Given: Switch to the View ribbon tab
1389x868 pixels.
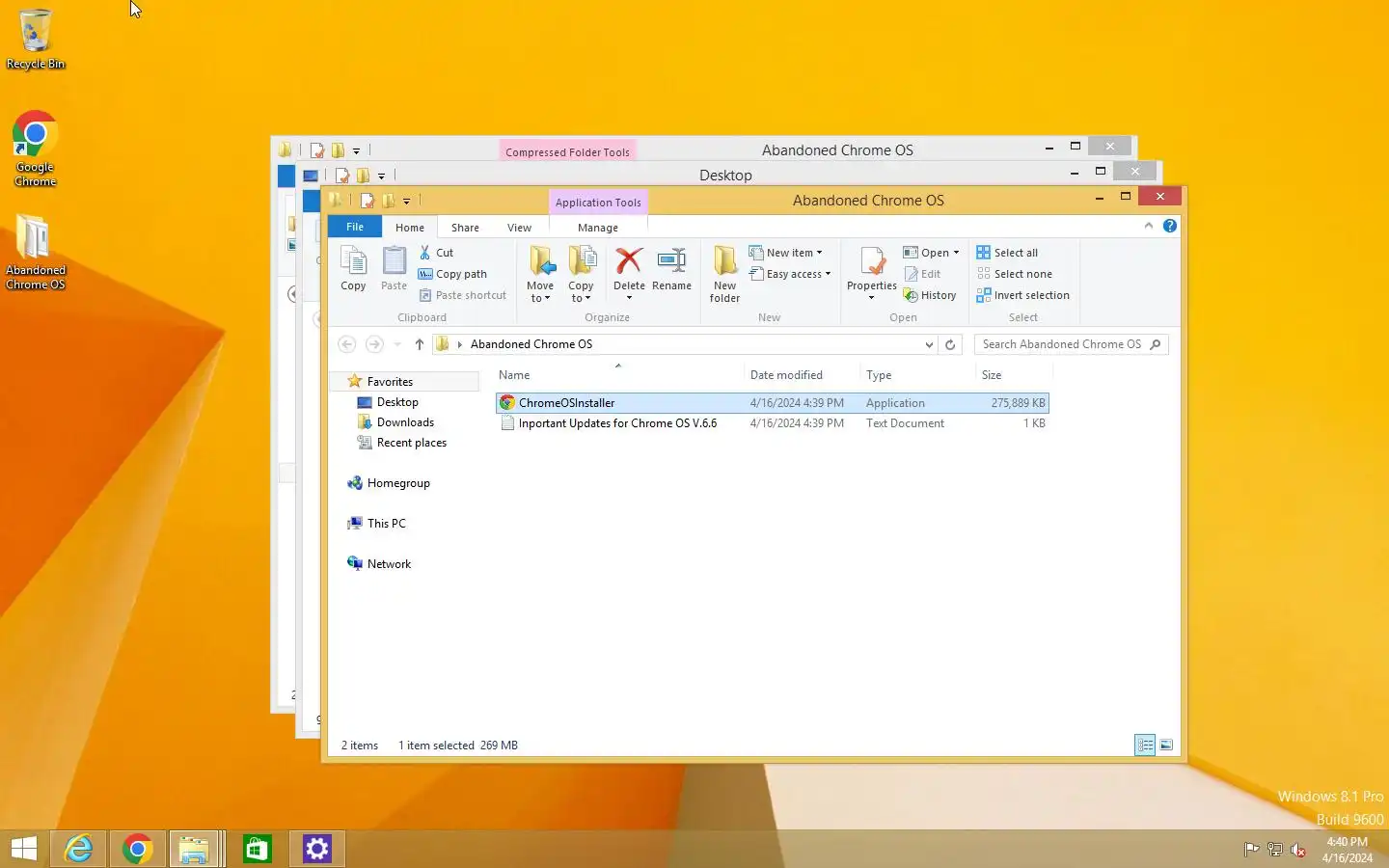Looking at the screenshot, I should point(519,228).
